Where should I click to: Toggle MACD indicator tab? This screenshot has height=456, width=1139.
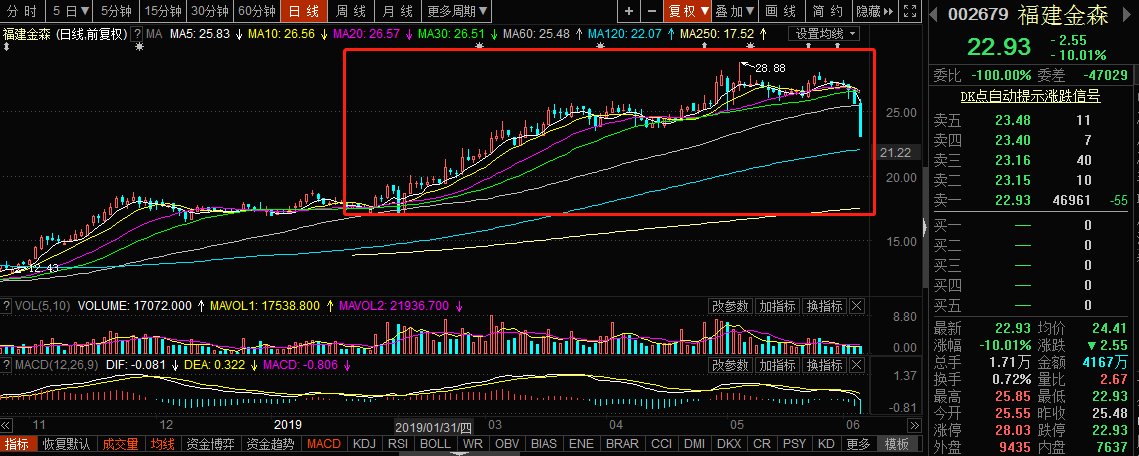323,444
